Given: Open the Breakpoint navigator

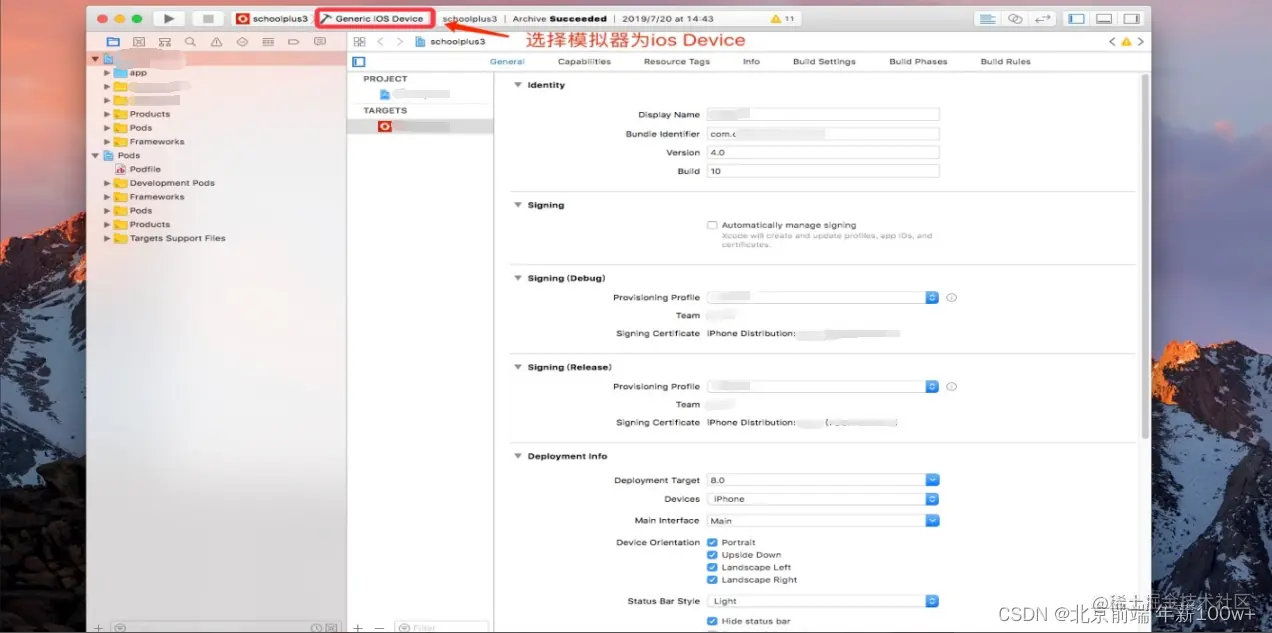Looking at the screenshot, I should (x=293, y=42).
